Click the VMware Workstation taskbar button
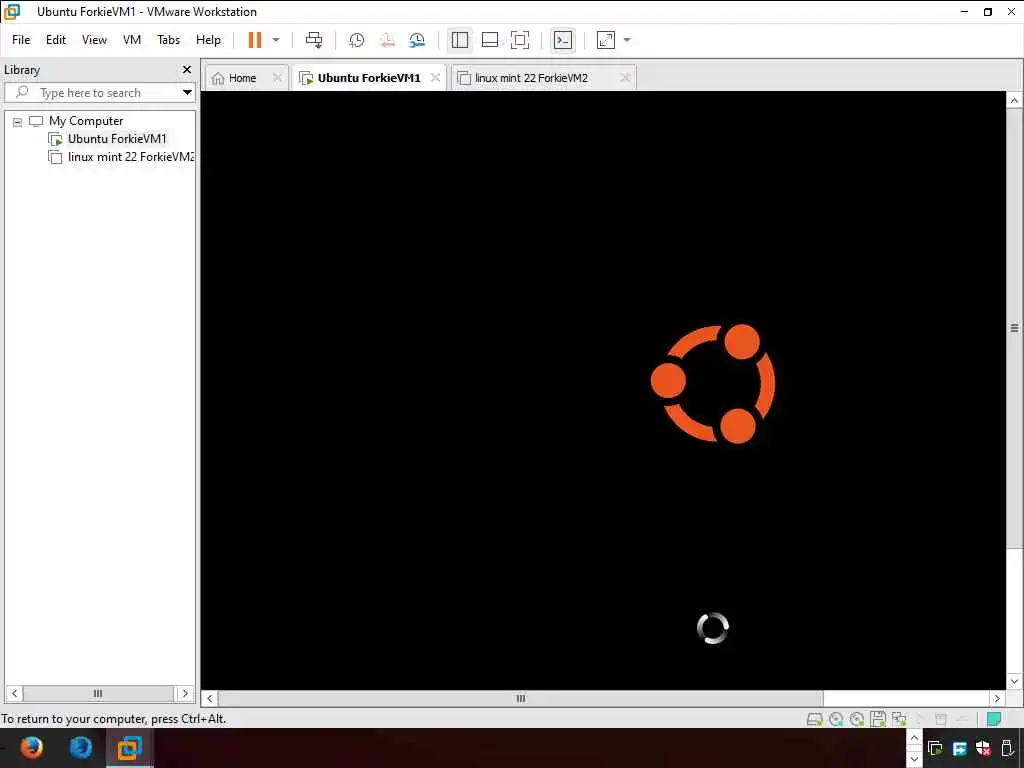Screen dimensions: 1024x768 pyautogui.click(x=129, y=748)
